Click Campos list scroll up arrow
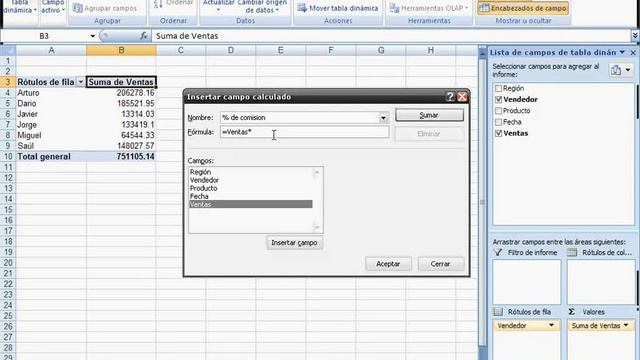 [x=317, y=173]
